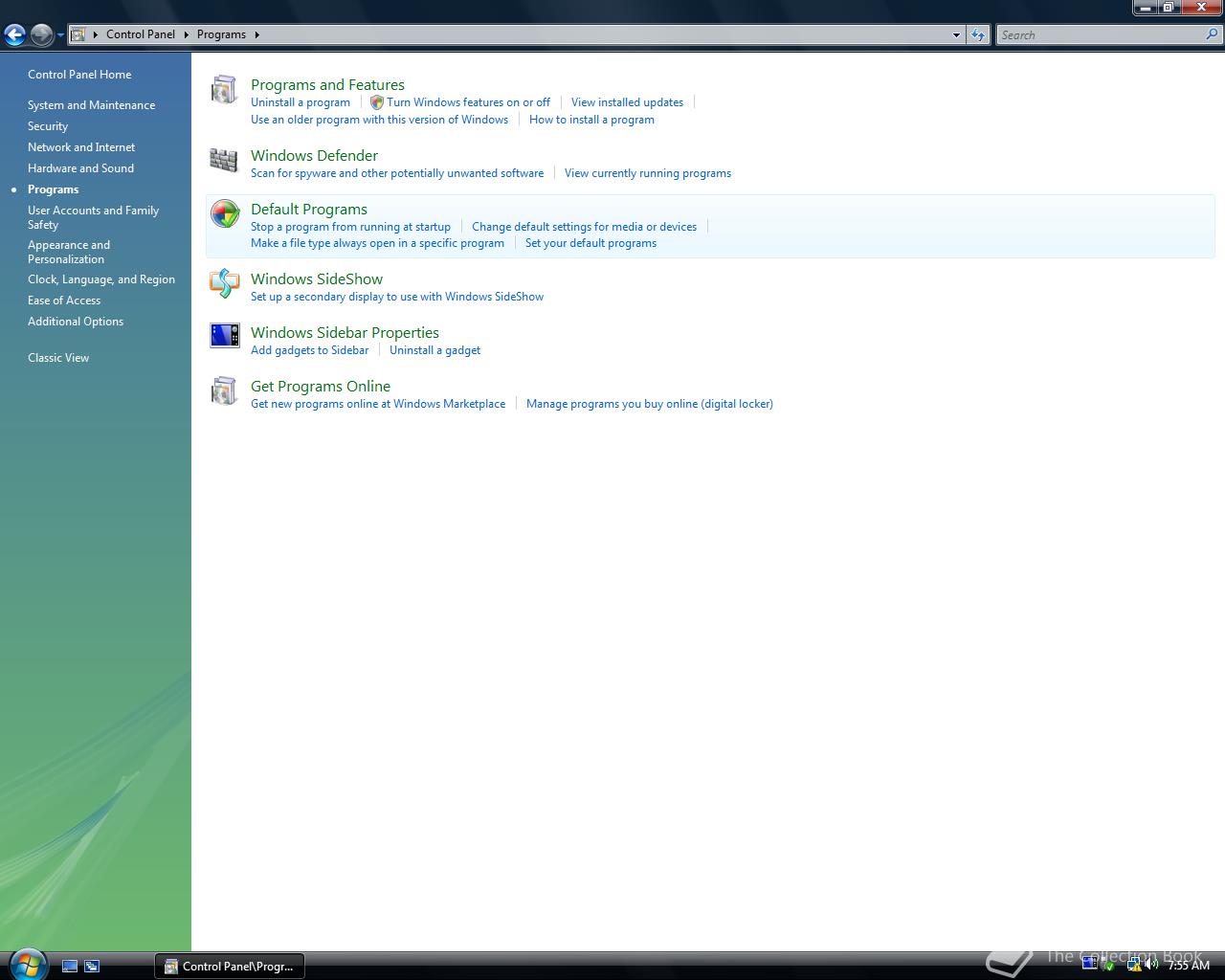The image size is (1225, 980).
Task: Click Show Desktop in Quick Launch
Action: [70, 967]
